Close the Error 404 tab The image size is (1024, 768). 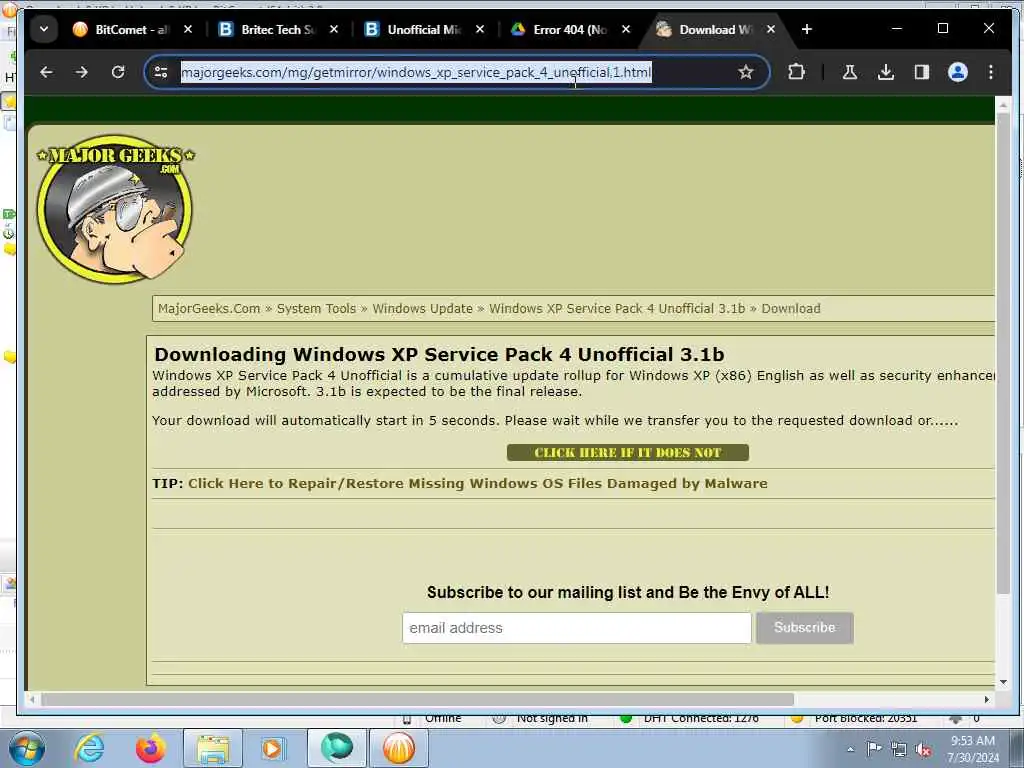tap(626, 29)
